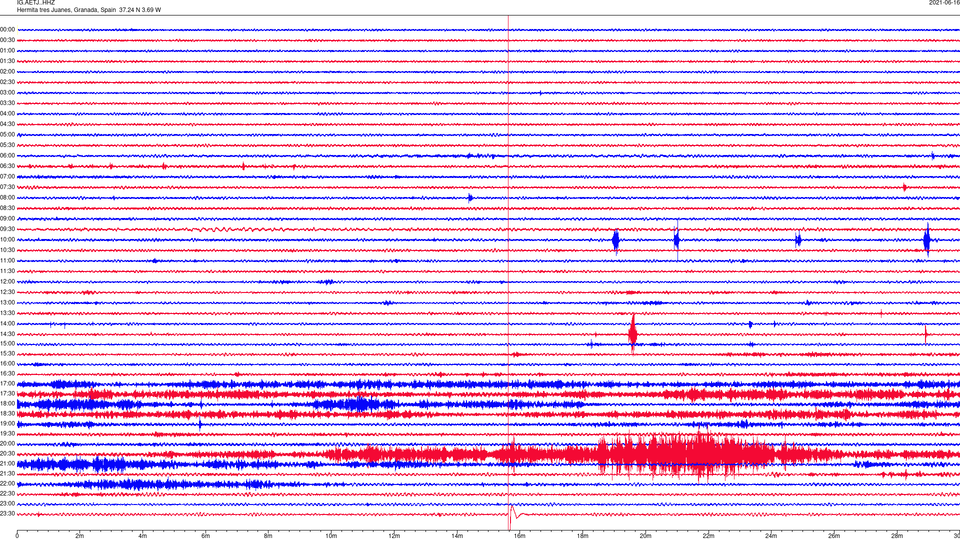Click the 19:00 time row label
The width and height of the screenshot is (960, 540).
click(x=7, y=423)
